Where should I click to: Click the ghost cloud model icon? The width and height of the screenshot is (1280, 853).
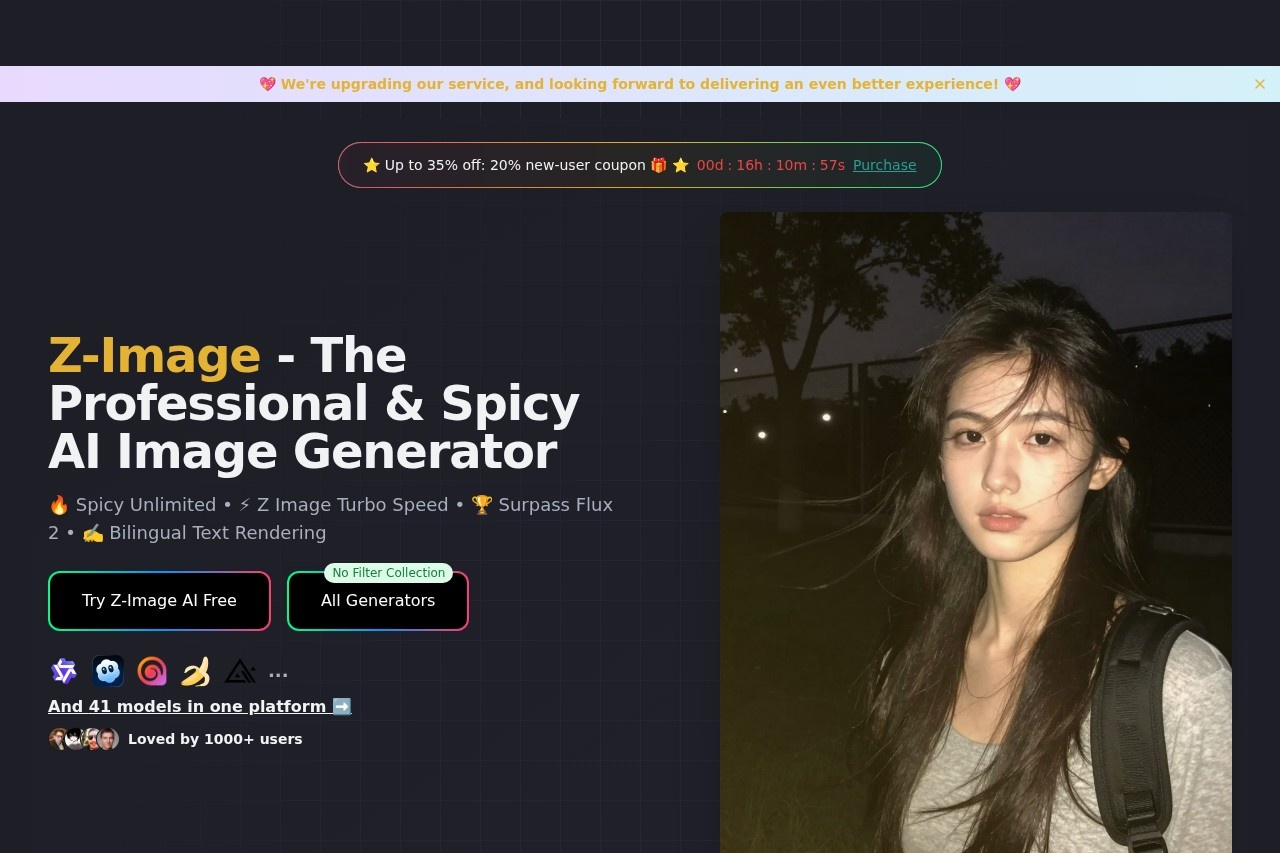[108, 671]
